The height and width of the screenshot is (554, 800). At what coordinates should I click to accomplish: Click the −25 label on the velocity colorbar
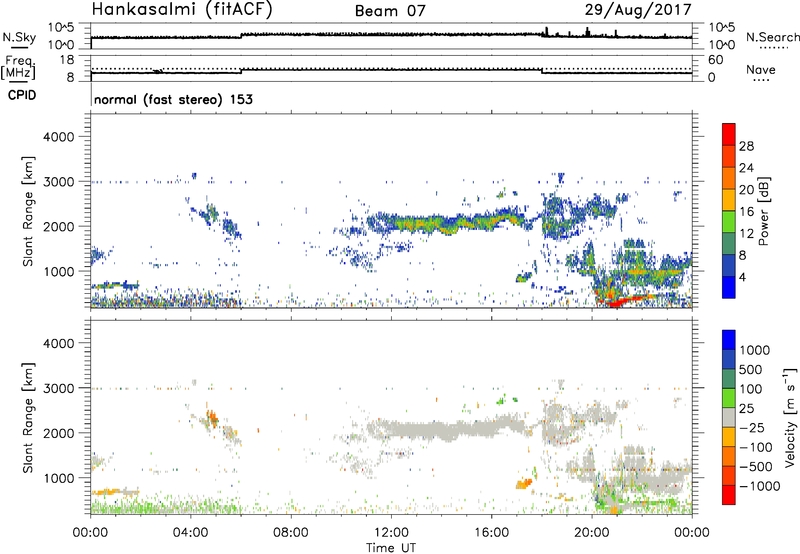752,427
